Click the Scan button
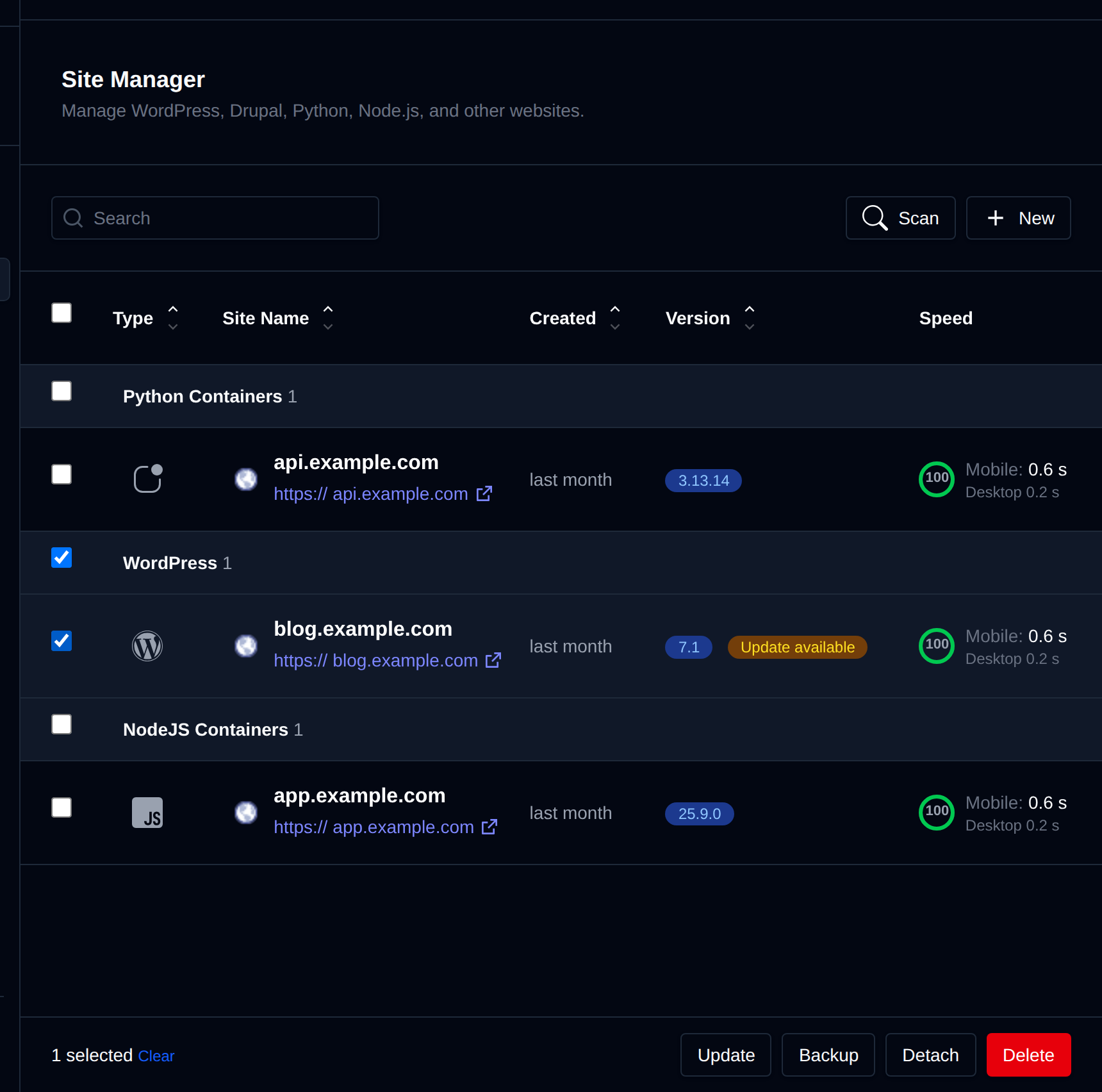The height and width of the screenshot is (1092, 1102). [x=901, y=218]
